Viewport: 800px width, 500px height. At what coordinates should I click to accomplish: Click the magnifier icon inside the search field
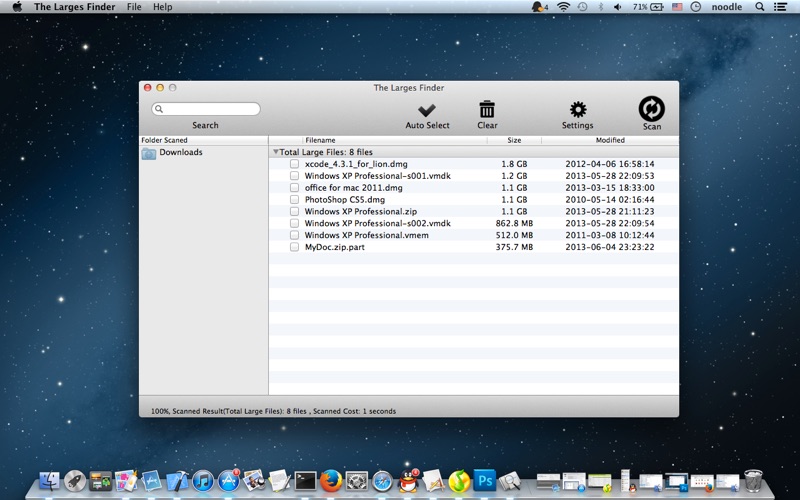[x=159, y=109]
